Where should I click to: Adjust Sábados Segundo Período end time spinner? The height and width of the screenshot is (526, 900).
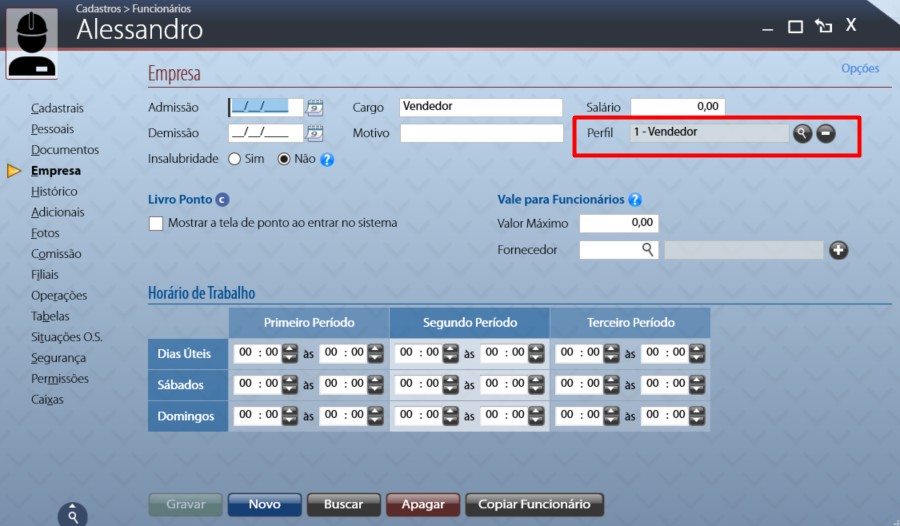coord(537,384)
